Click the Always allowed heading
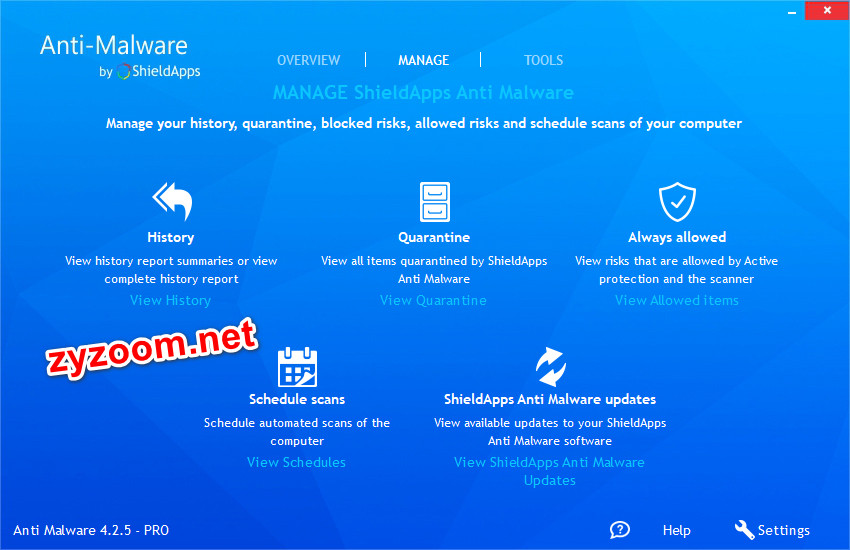Image resolution: width=850 pixels, height=550 pixels. point(677,237)
